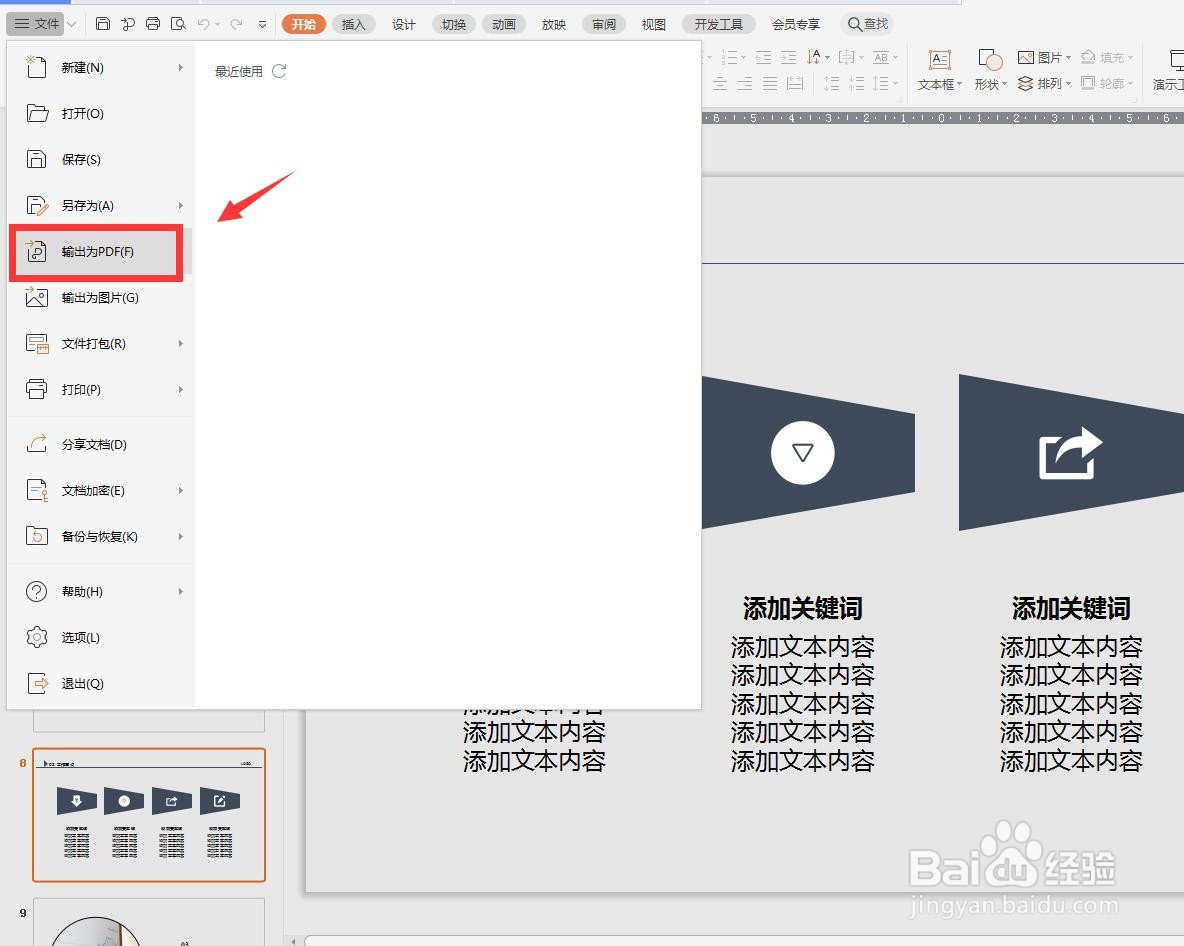This screenshot has width=1184, height=946.
Task: Click the numbered list icon in ribbon
Action: (x=729, y=57)
